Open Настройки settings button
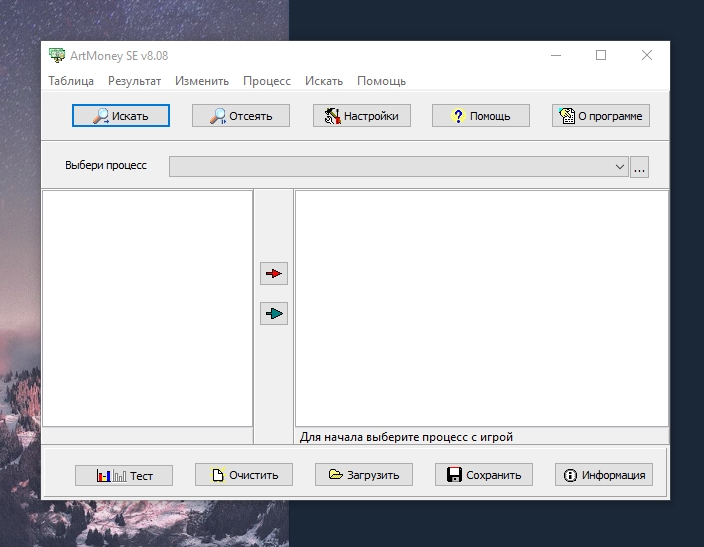 (x=362, y=116)
